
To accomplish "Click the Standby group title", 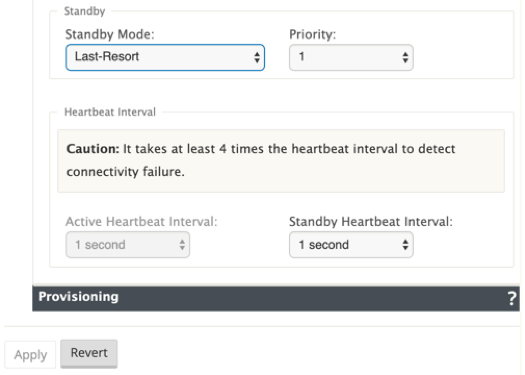I will point(85,11).
